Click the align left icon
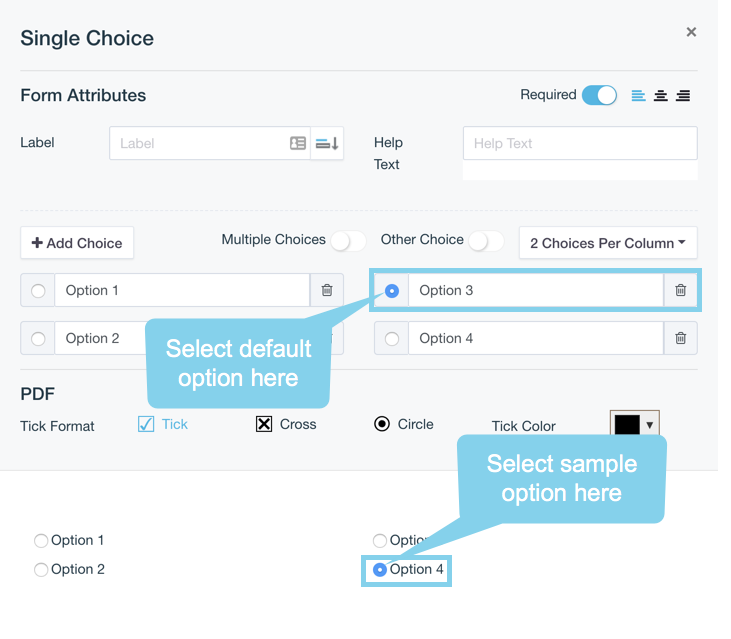731x639 pixels. (638, 96)
